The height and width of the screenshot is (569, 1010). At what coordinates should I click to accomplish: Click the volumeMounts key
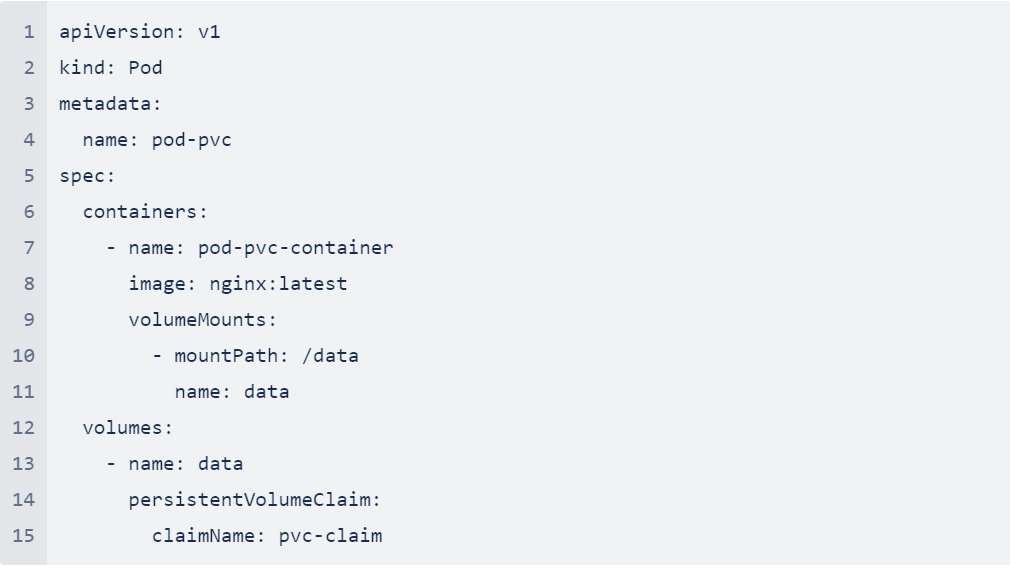[197, 320]
